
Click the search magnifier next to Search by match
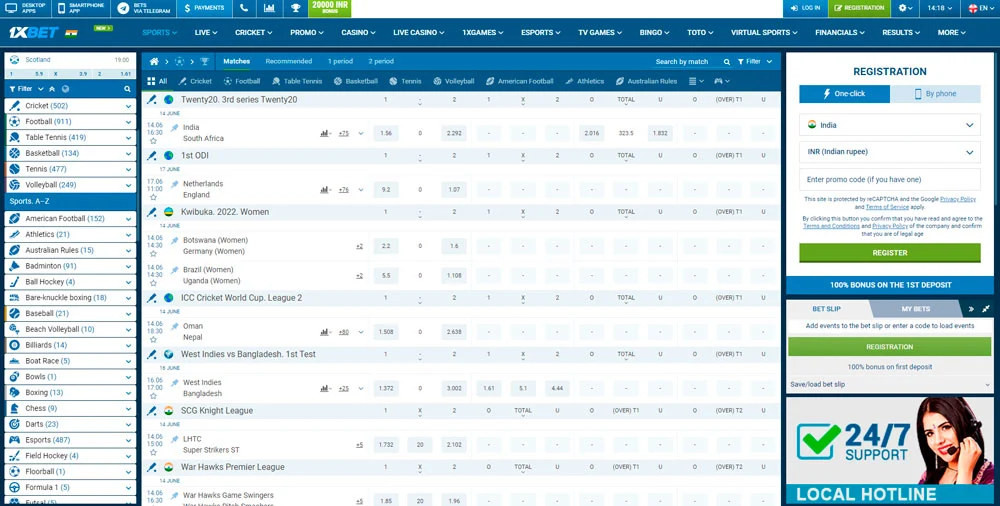pyautogui.click(x=726, y=62)
